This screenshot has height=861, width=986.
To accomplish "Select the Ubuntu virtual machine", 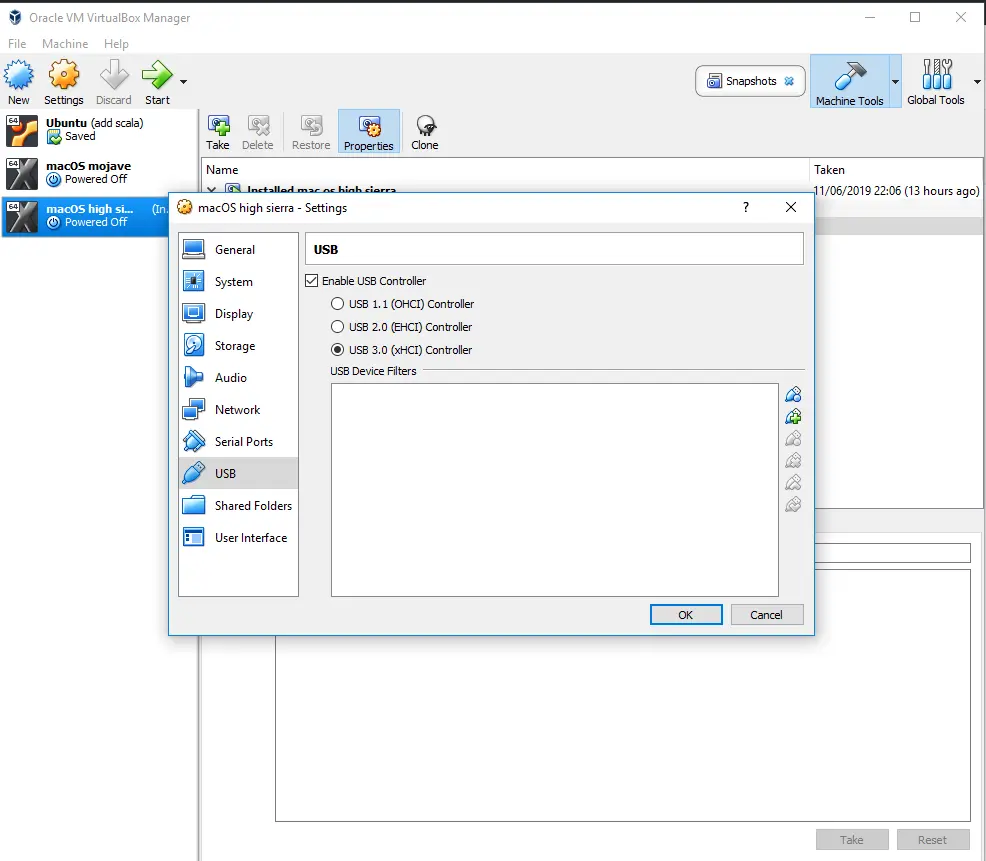I will (99, 130).
